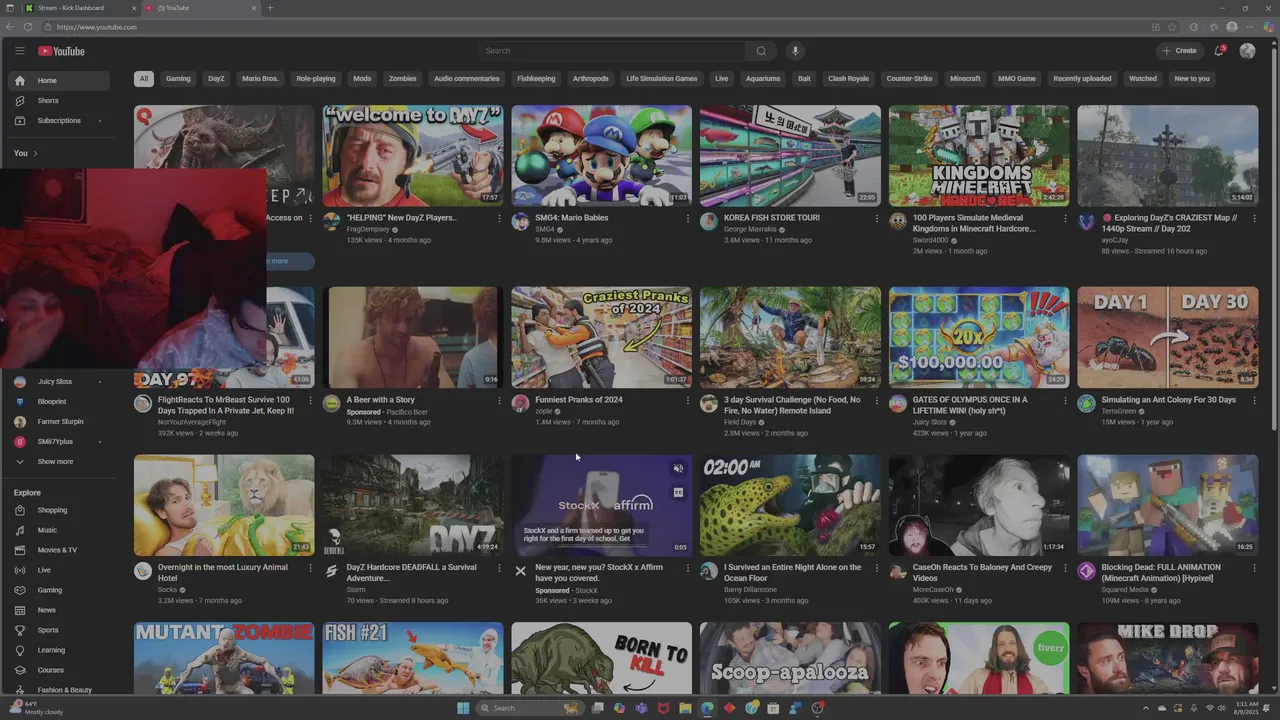Select the Minecraft filter chip

coord(965,78)
